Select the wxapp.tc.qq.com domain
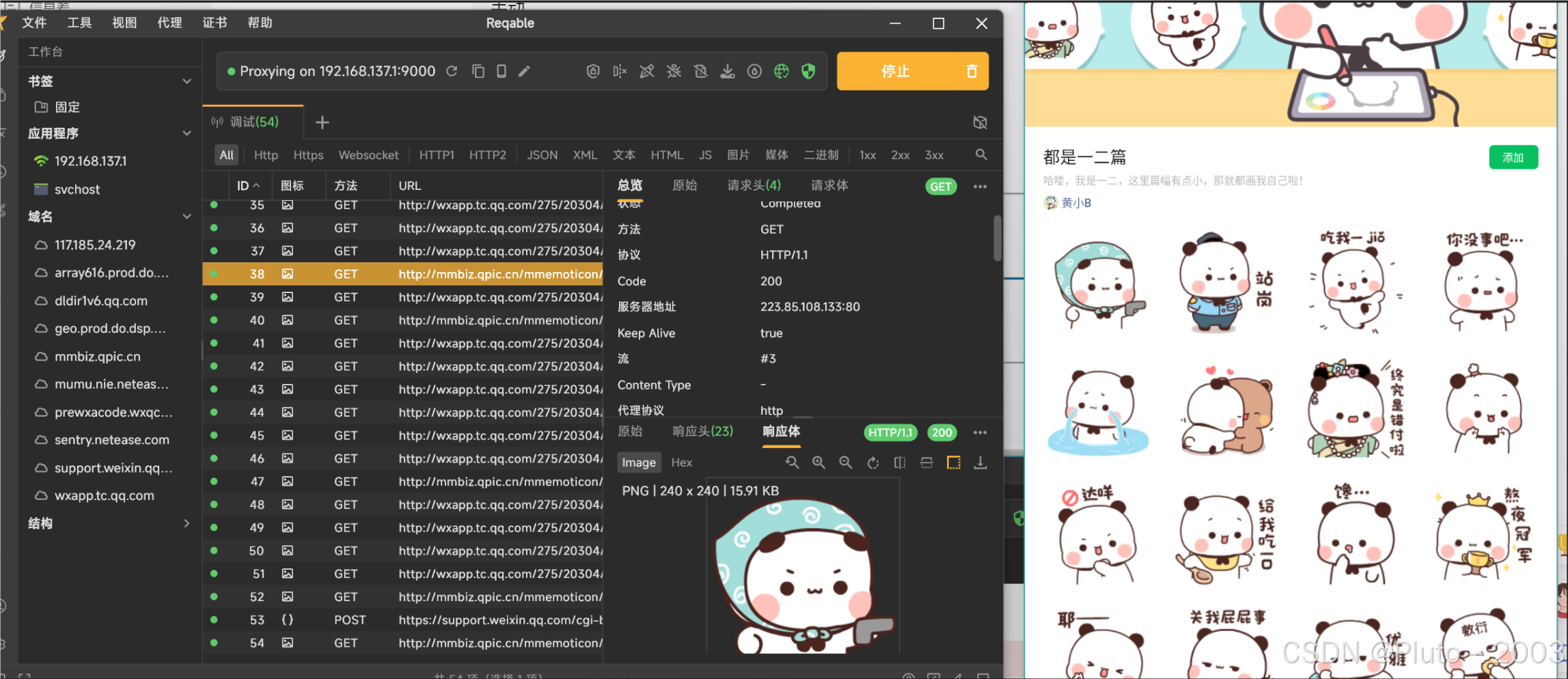1568x679 pixels. click(x=104, y=496)
